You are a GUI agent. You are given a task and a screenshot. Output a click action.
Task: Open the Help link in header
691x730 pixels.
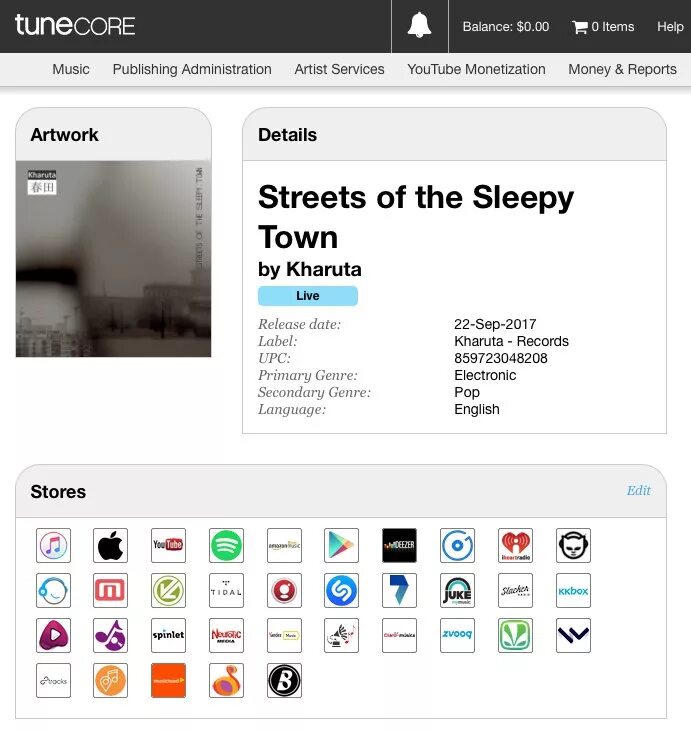click(670, 27)
